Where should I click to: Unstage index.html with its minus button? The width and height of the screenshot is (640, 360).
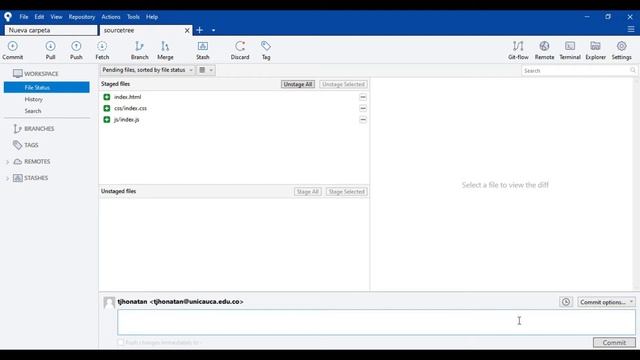[363, 97]
